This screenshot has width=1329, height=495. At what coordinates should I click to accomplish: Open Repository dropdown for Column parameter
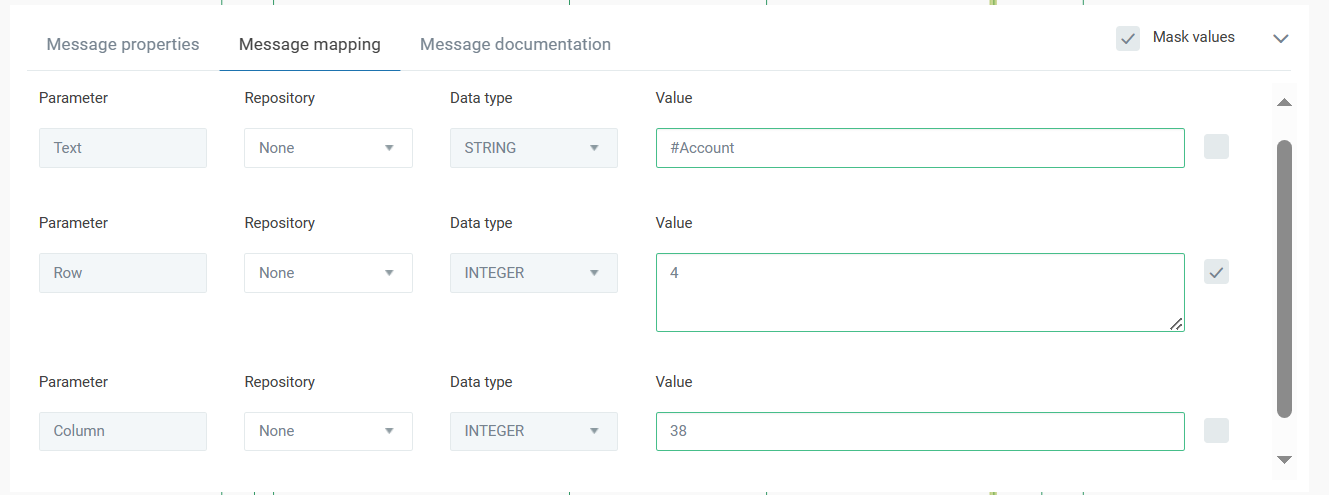328,431
